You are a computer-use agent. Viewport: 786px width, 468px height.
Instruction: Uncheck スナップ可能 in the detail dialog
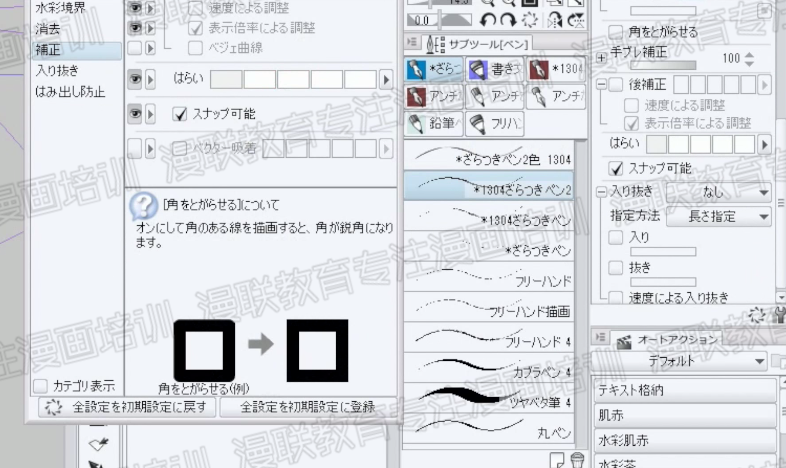point(179,114)
